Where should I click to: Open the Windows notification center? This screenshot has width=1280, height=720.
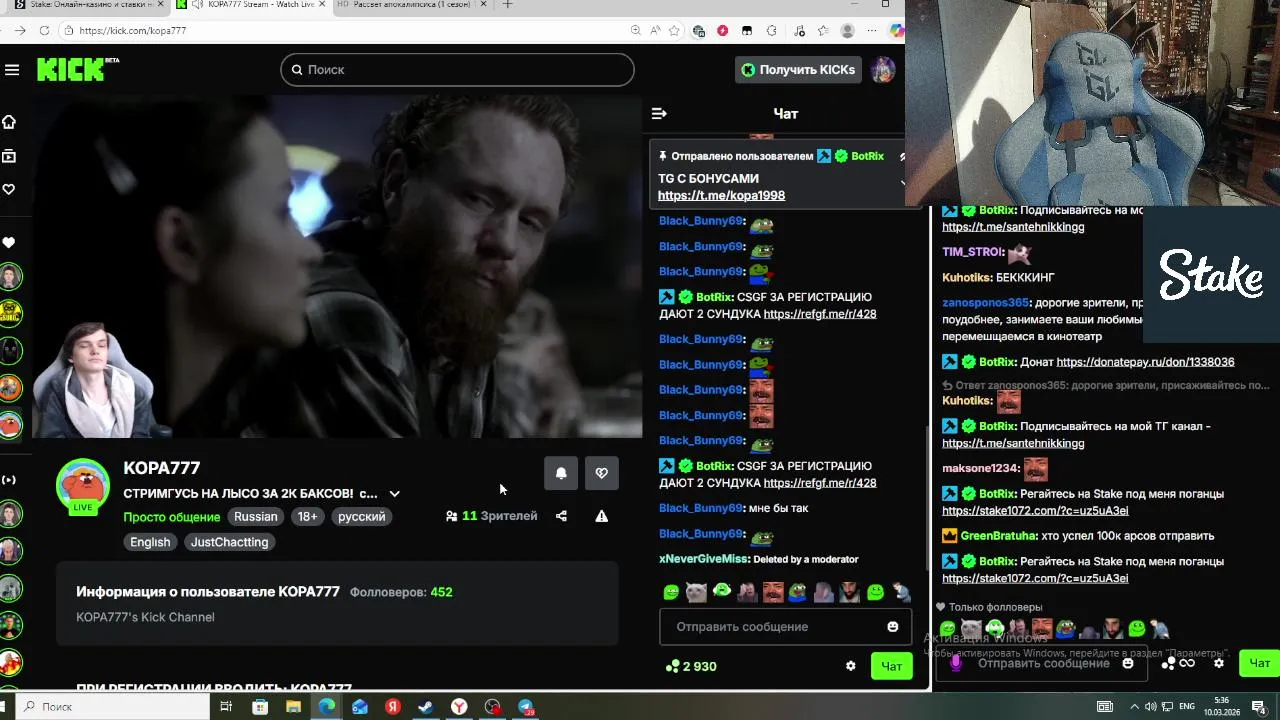click(x=1259, y=706)
